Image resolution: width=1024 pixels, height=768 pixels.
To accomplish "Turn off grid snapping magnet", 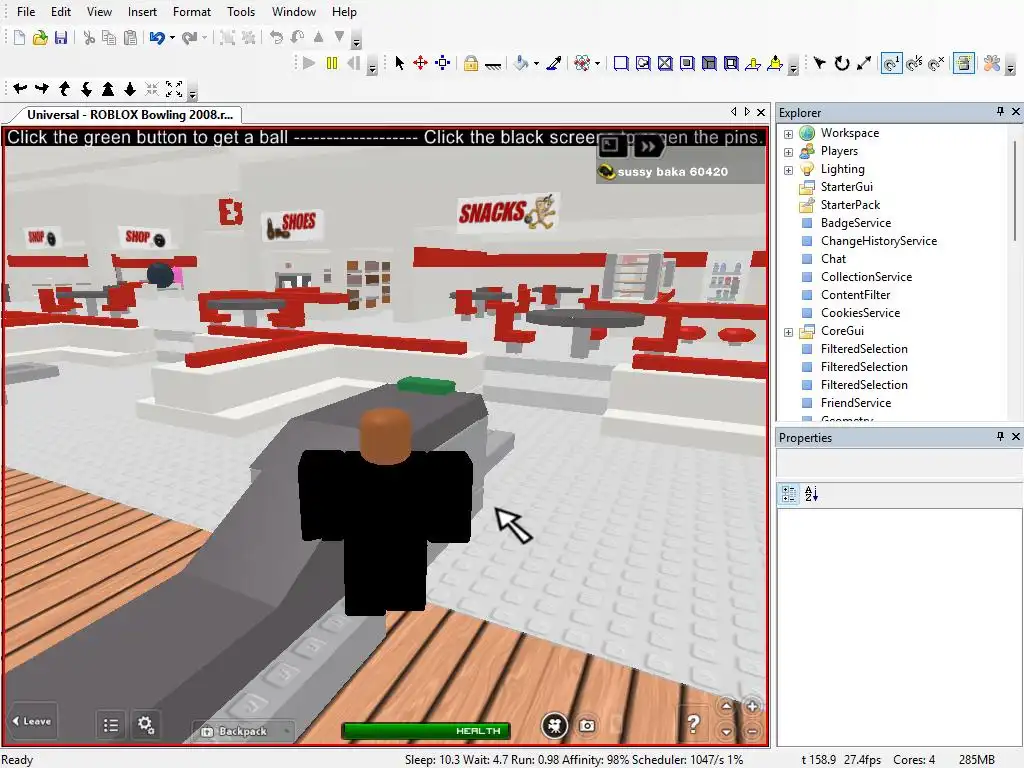I will point(936,63).
